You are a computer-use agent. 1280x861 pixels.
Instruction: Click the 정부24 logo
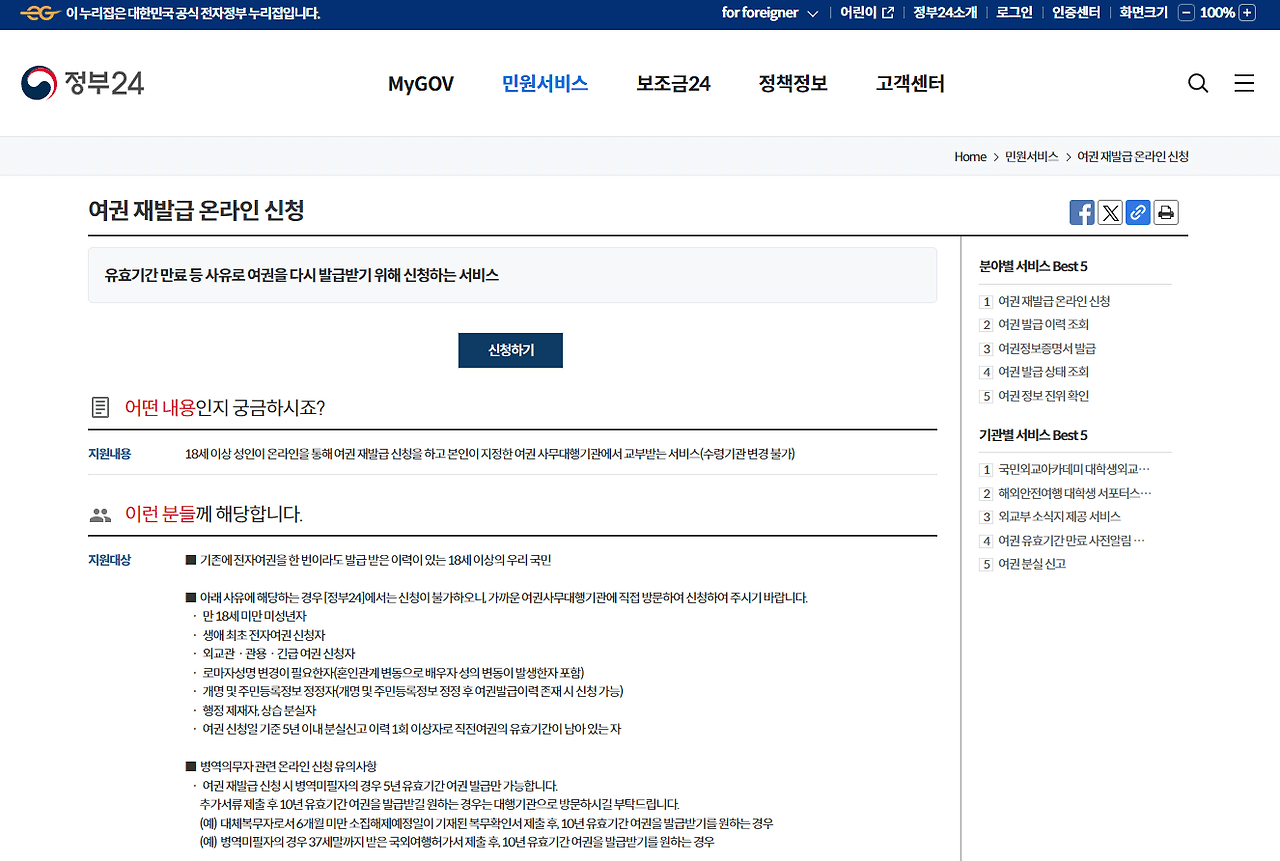(x=81, y=83)
